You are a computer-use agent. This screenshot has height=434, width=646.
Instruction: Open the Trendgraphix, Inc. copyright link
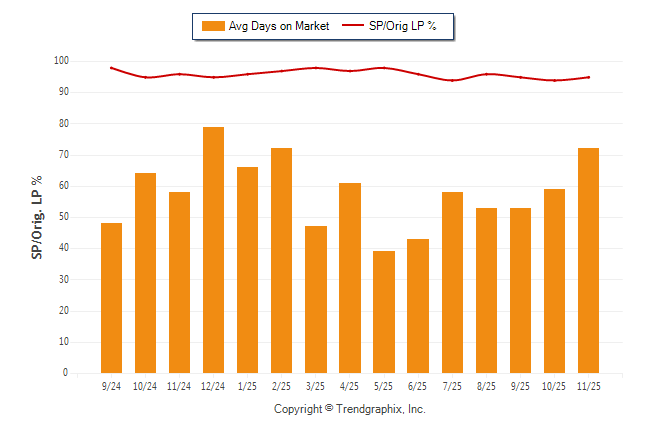coord(350,409)
